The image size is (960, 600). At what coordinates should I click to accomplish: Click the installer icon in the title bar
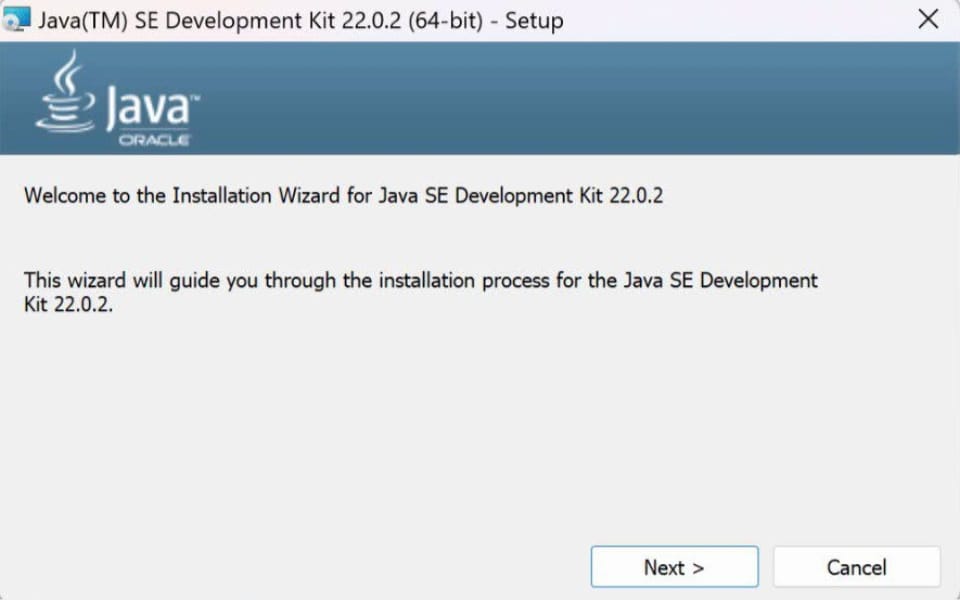point(18,20)
